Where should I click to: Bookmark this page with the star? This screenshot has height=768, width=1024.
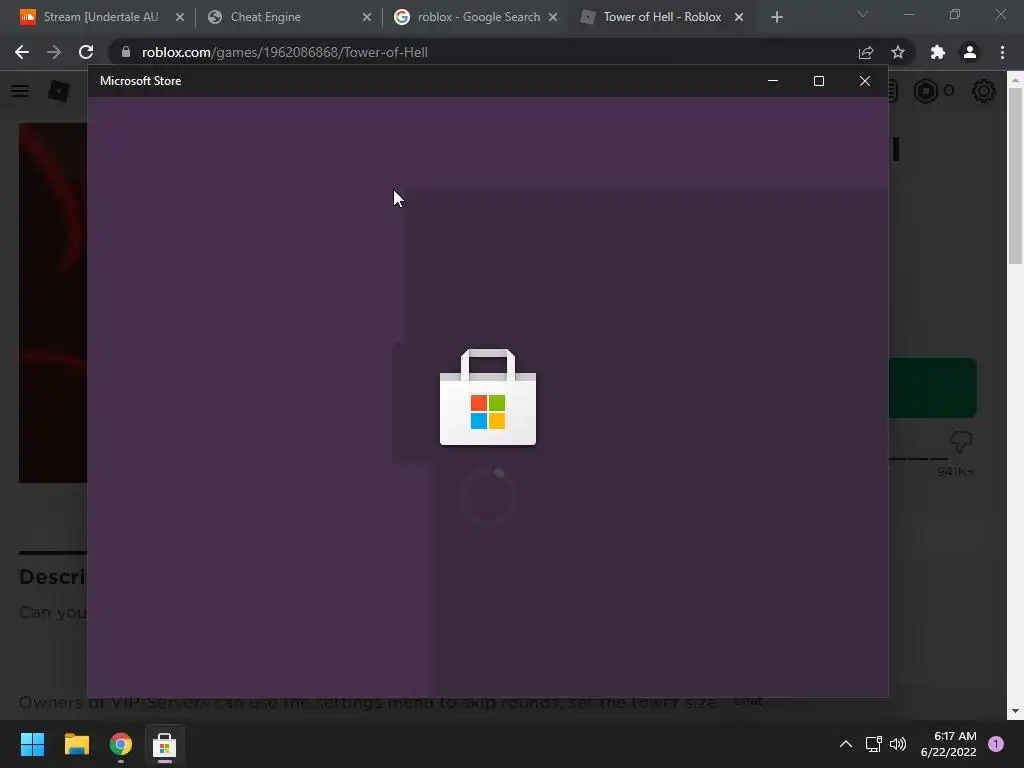898,52
